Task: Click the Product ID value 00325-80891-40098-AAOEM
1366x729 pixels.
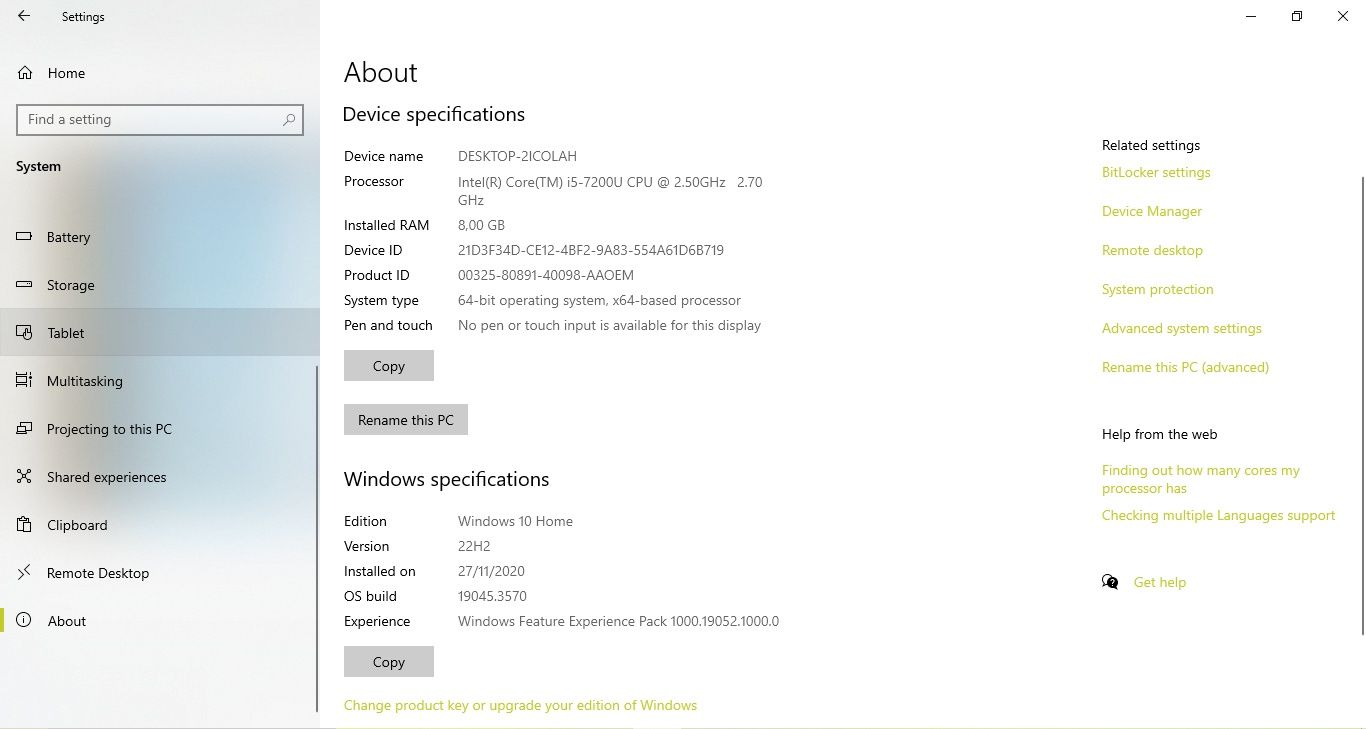Action: tap(546, 275)
